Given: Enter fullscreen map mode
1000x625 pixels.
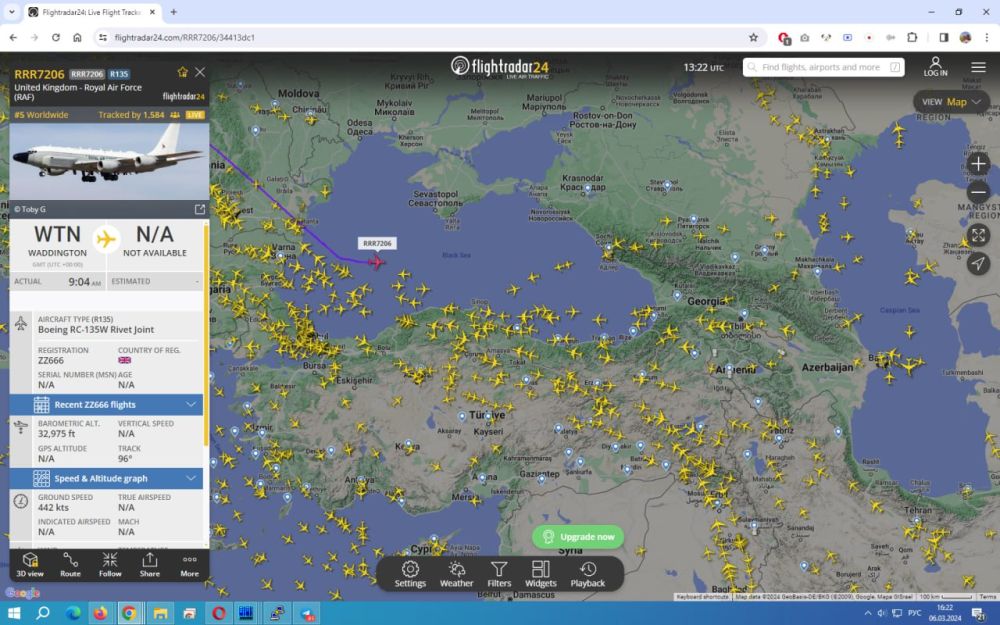Looking at the screenshot, I should tap(978, 234).
